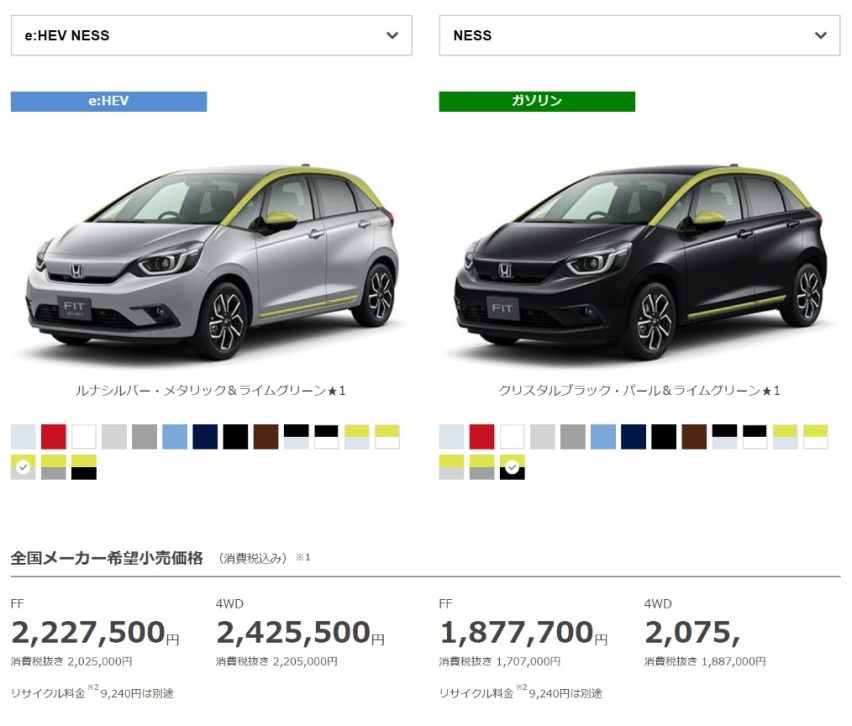
Task: Click 消費税抜き 1,887,000円 text
Action: click(x=705, y=661)
